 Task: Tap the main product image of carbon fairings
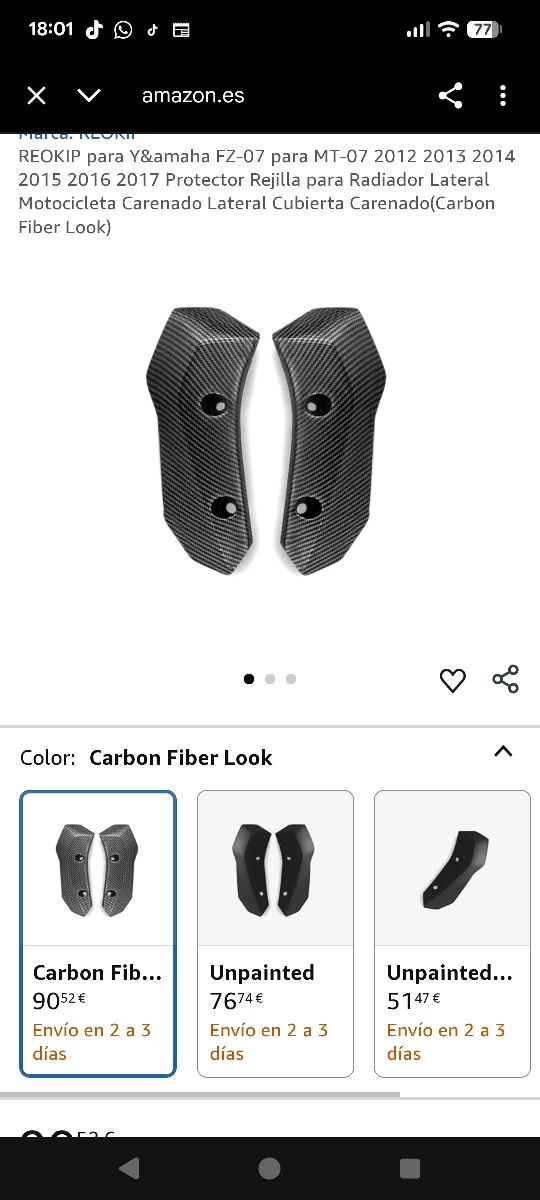267,440
